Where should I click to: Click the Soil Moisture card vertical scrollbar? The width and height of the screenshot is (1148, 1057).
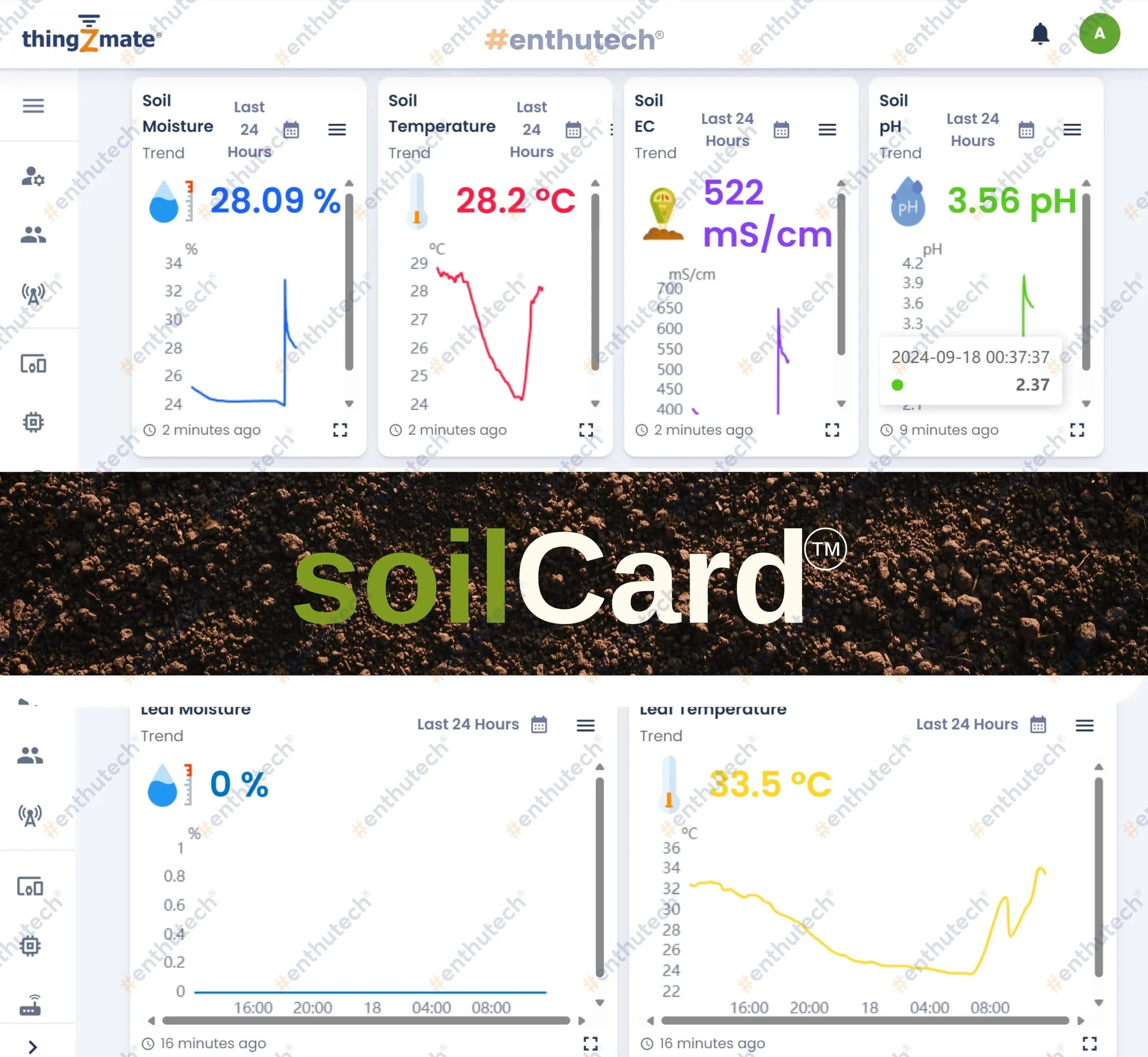[349, 282]
